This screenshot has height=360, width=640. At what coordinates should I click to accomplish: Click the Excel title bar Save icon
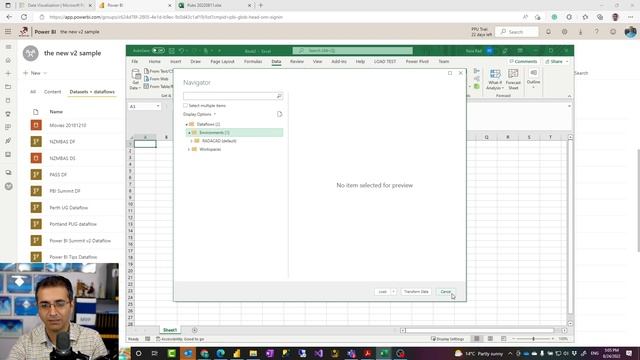[172, 51]
